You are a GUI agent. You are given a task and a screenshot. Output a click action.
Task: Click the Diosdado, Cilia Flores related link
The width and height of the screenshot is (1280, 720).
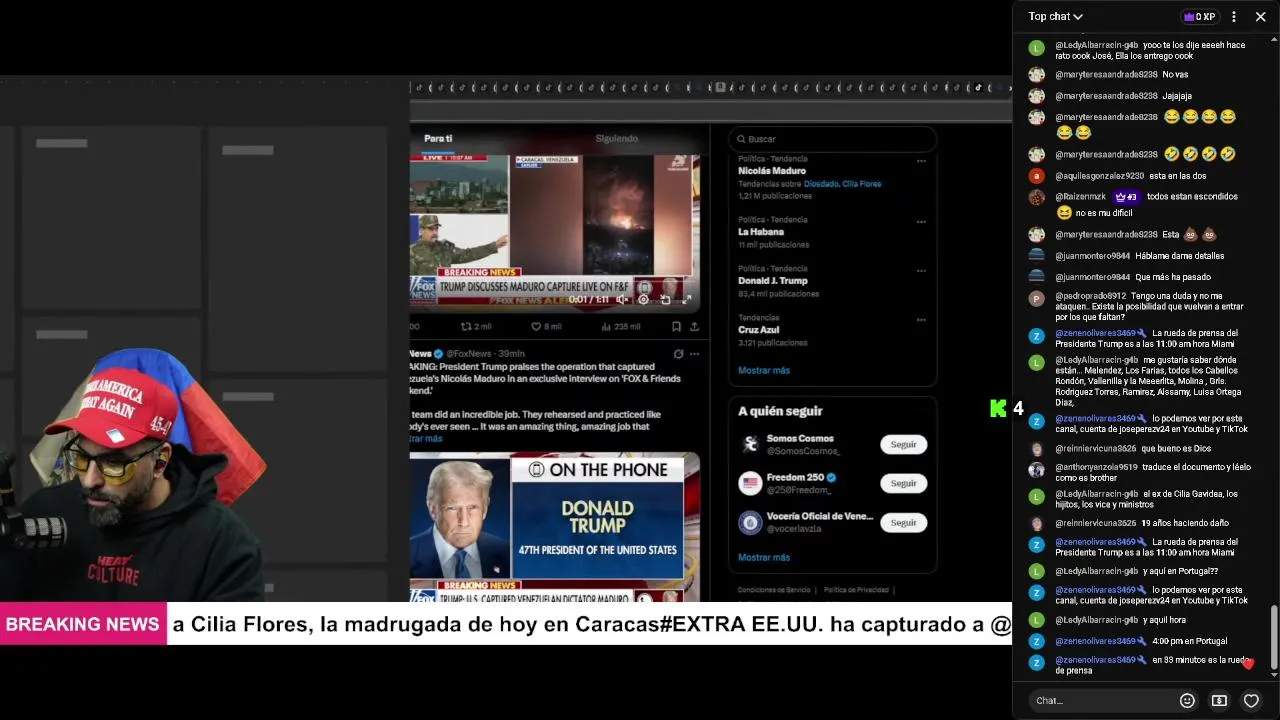pyautogui.click(x=842, y=184)
